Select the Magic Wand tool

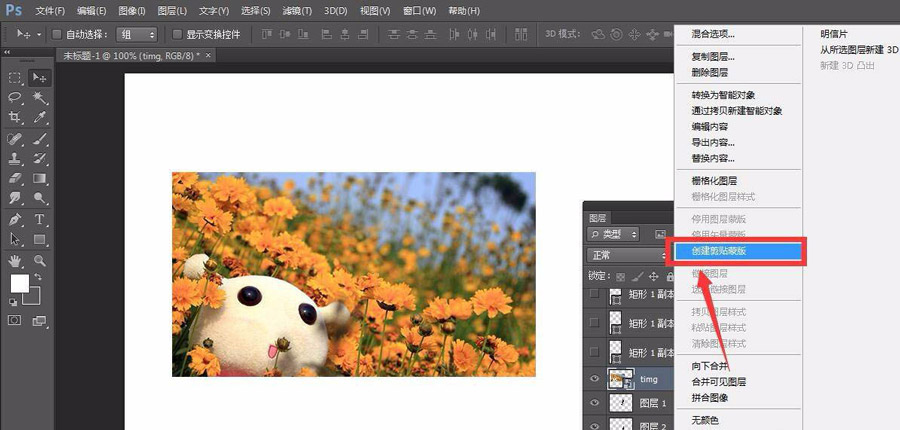(39, 98)
